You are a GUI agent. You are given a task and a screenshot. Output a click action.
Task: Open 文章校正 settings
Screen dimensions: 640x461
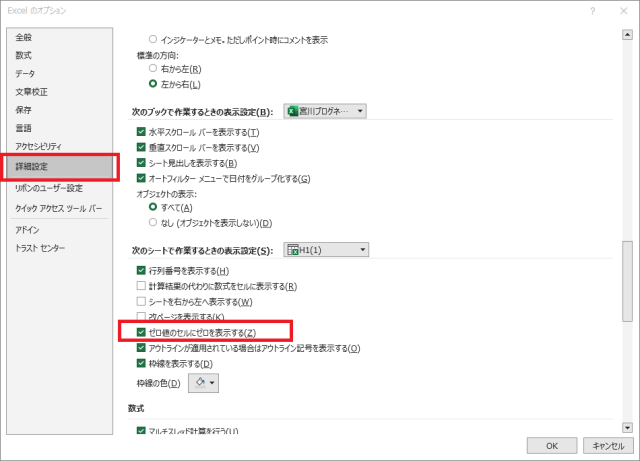31,92
